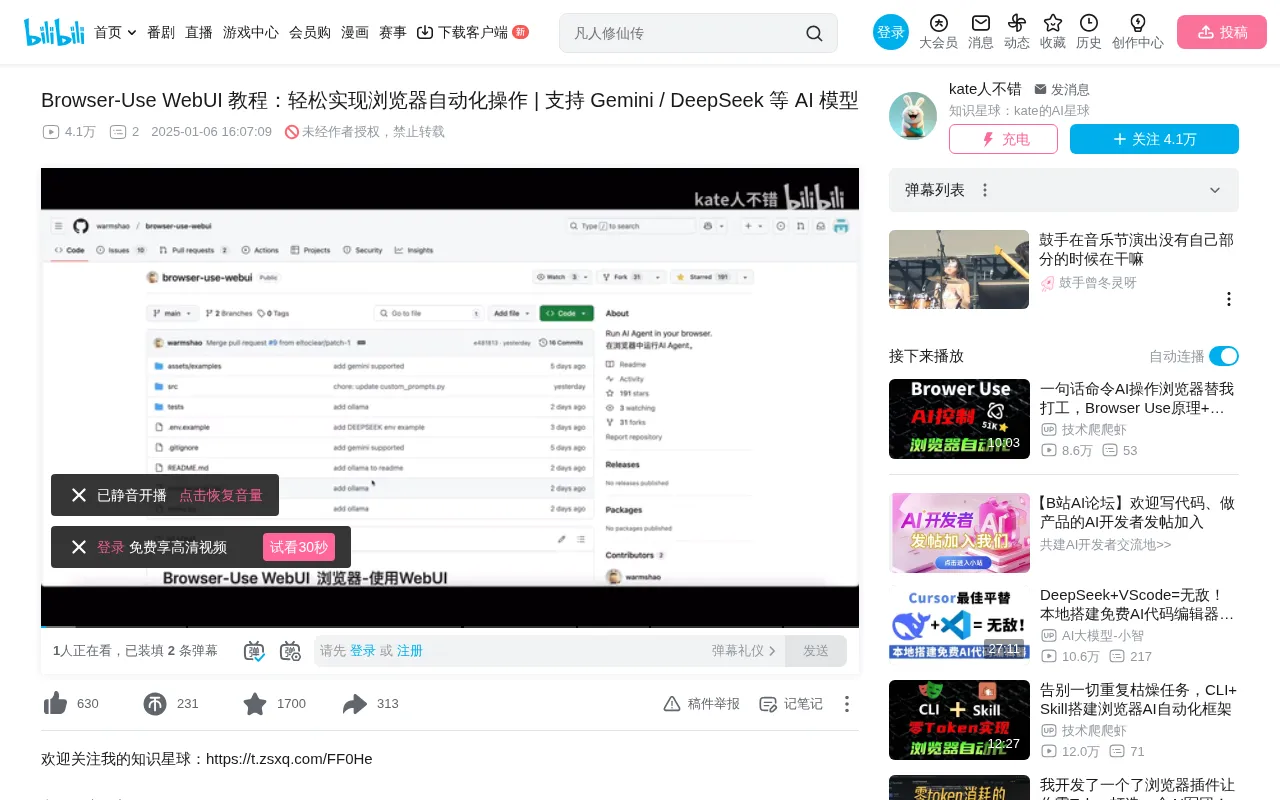
Task: Open ad card options three-dot menu
Action: click(1229, 299)
